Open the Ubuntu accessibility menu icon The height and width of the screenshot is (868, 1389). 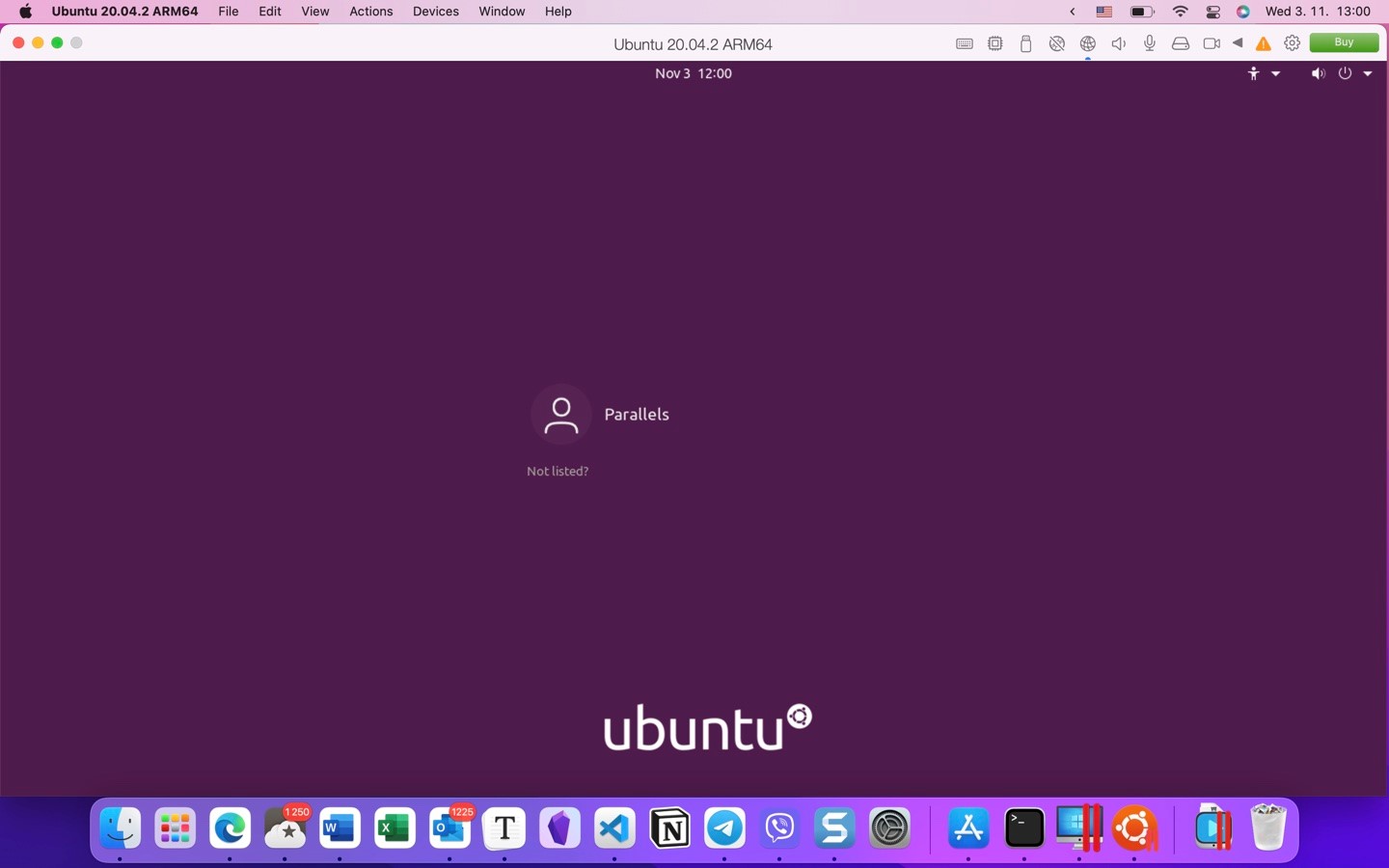1253,73
